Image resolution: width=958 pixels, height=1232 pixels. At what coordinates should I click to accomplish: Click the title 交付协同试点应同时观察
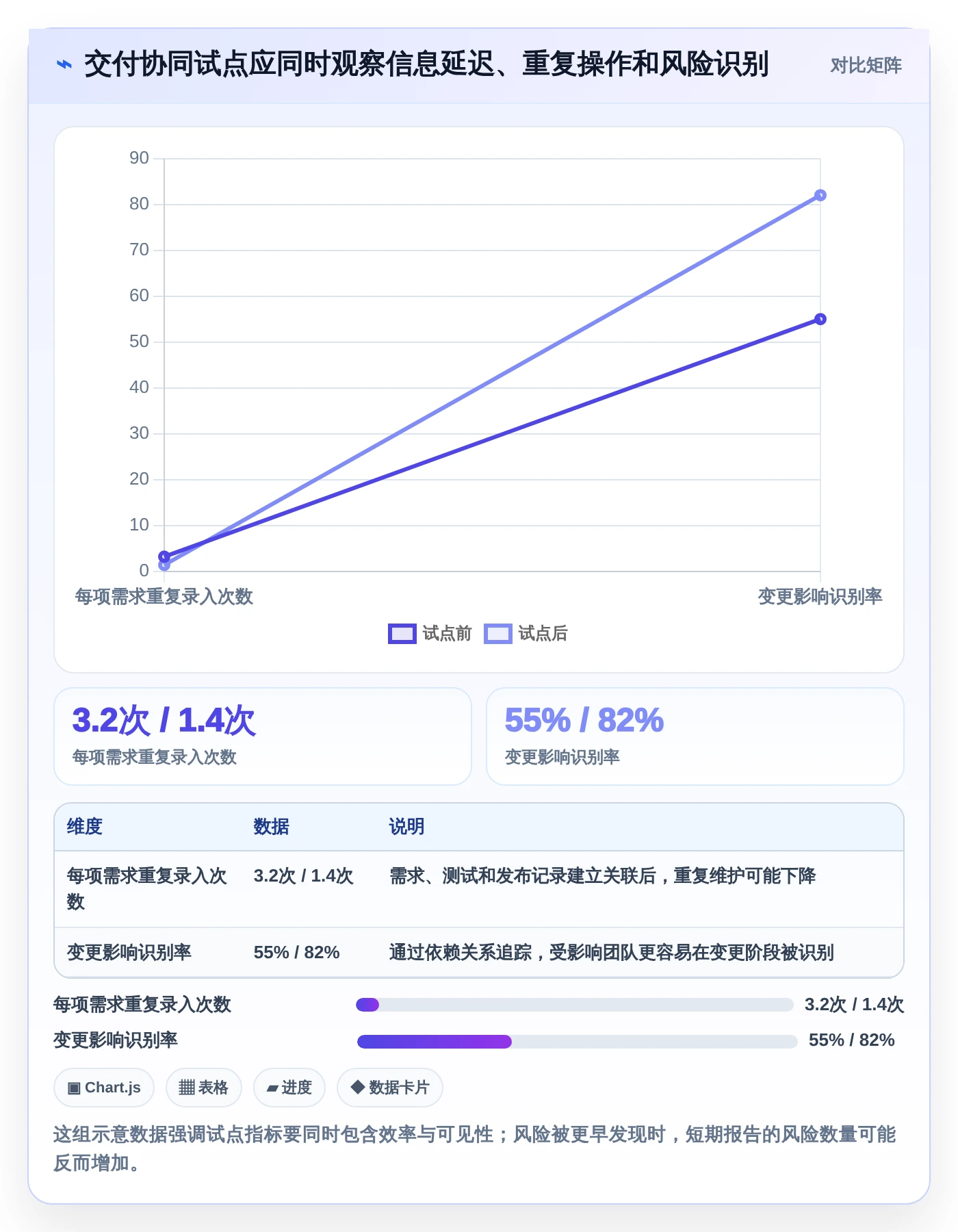click(426, 65)
